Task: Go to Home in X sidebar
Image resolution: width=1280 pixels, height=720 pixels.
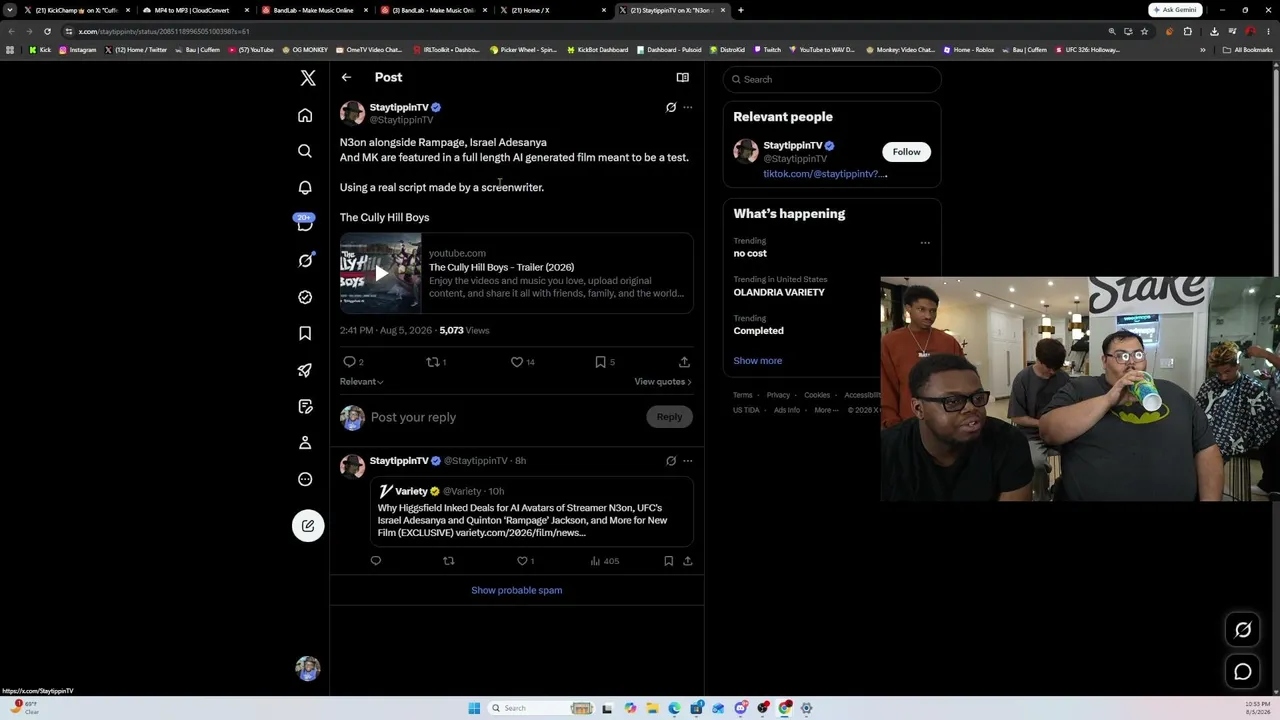Action: click(305, 116)
